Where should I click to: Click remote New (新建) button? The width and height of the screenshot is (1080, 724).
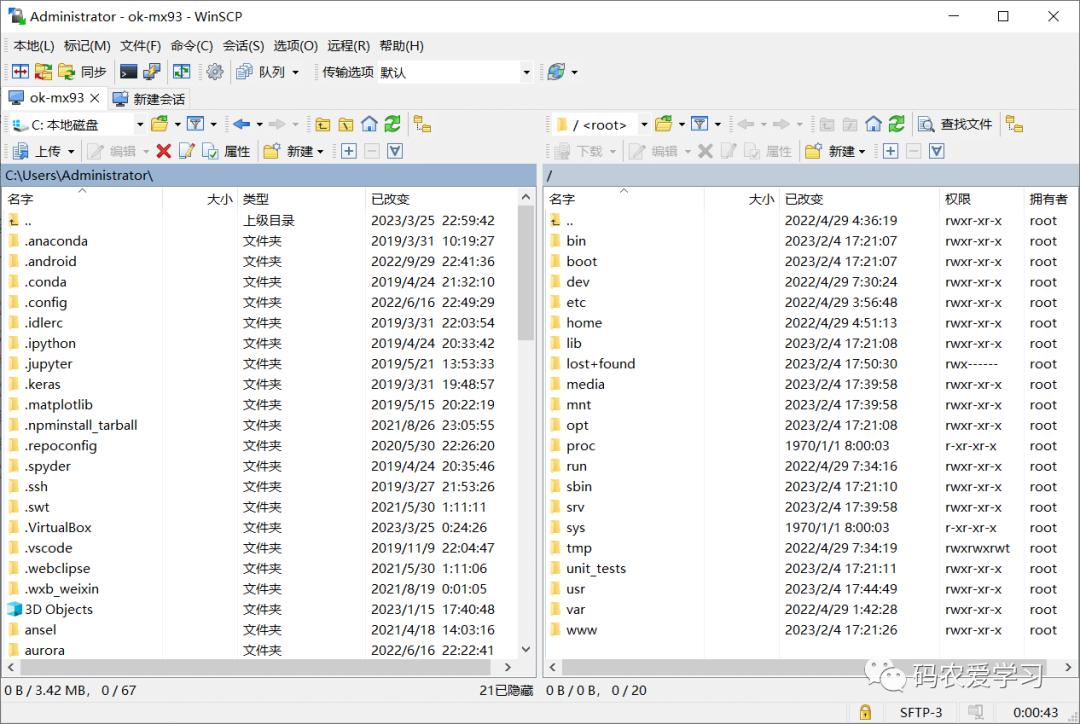pos(831,151)
